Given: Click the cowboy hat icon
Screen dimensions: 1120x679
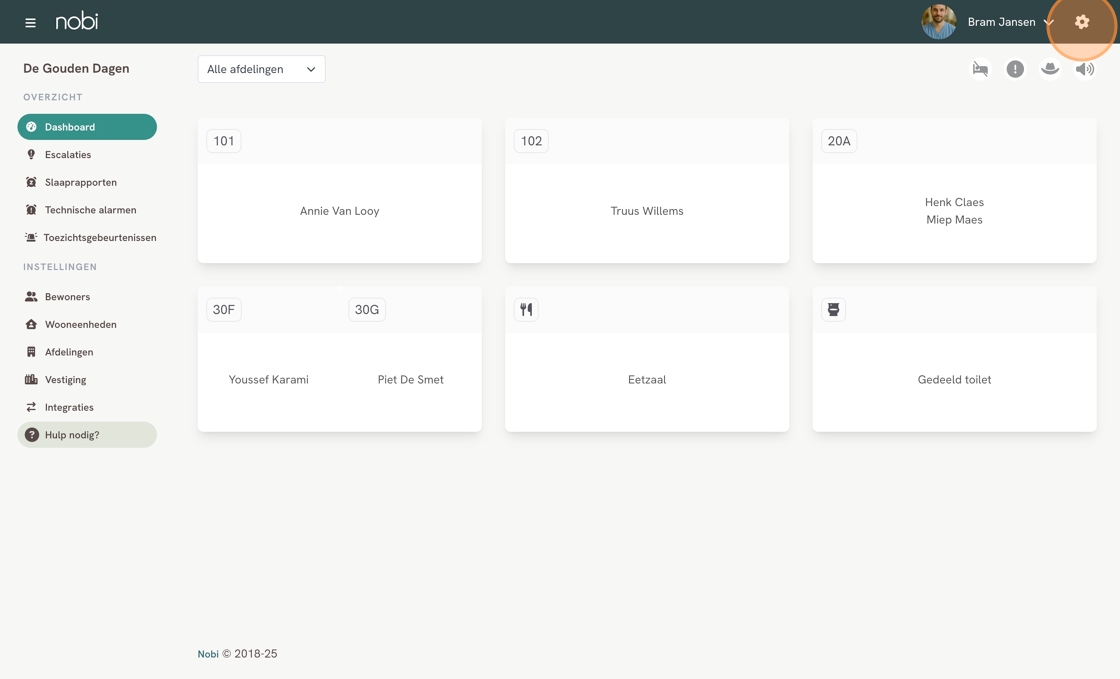Looking at the screenshot, I should (x=1050, y=69).
